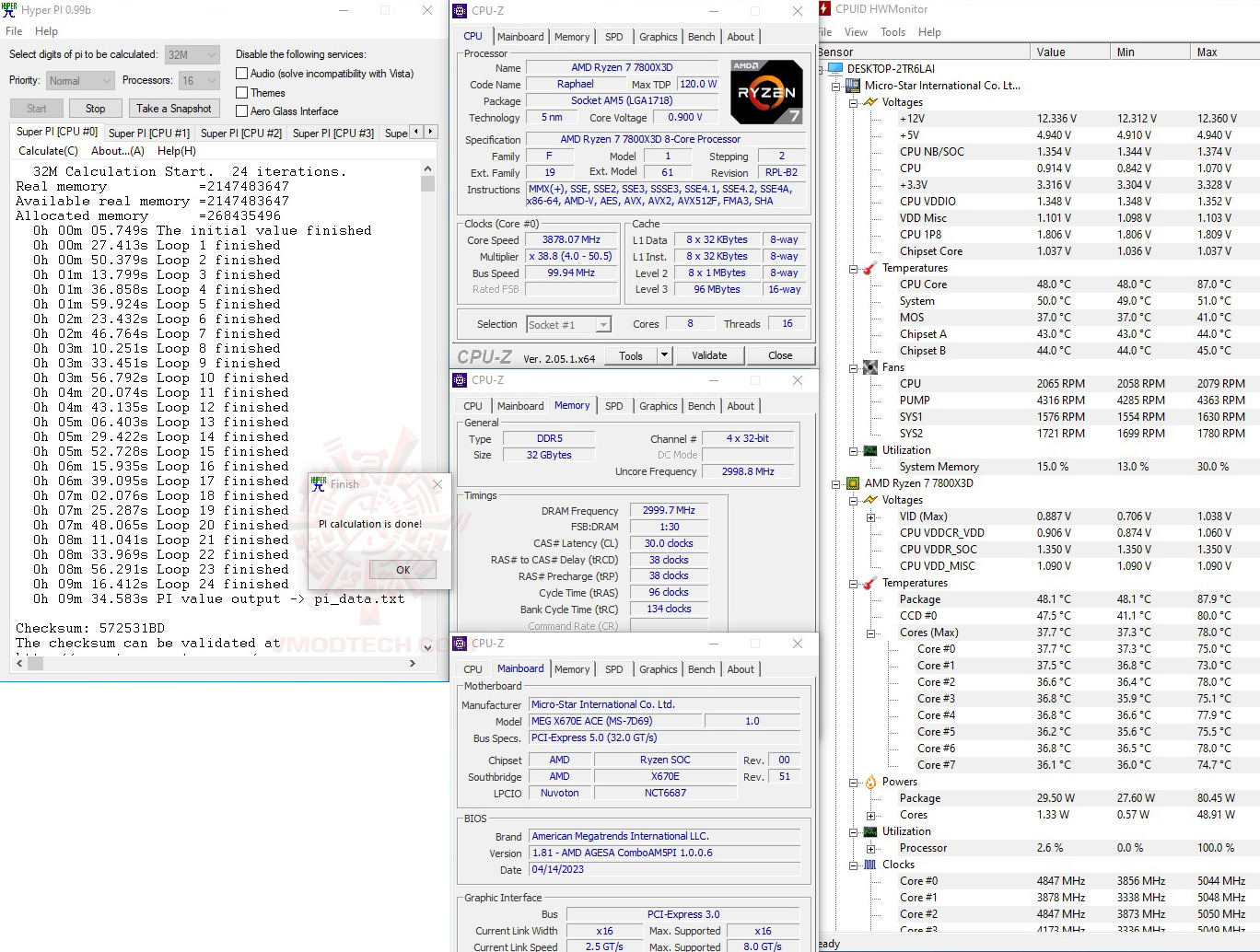Collapse the Micro-Star International tree node

click(x=836, y=86)
